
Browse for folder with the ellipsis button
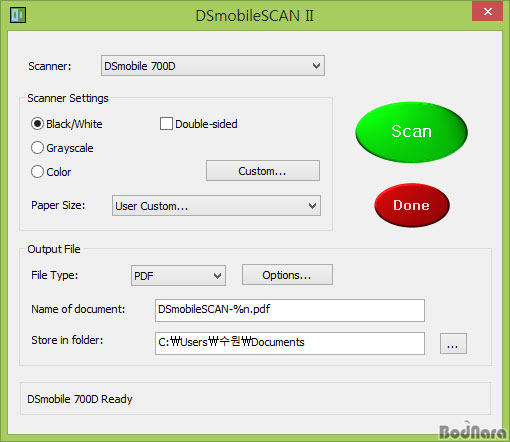tap(453, 343)
